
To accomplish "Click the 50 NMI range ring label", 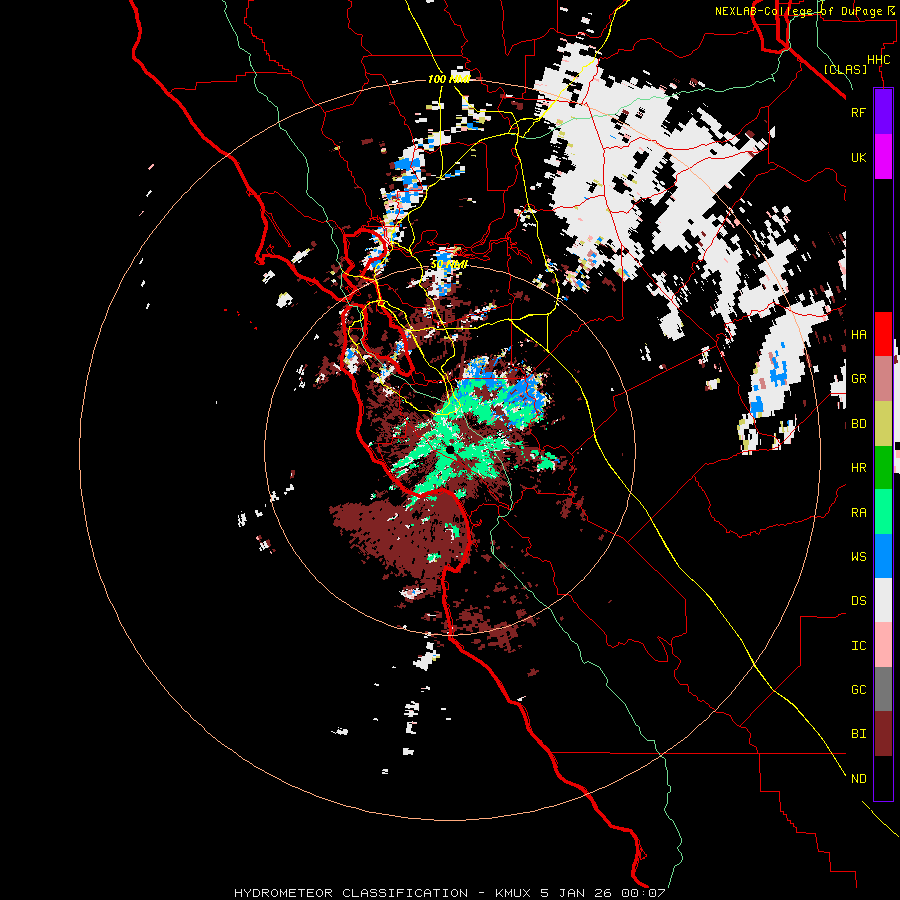I will [449, 264].
